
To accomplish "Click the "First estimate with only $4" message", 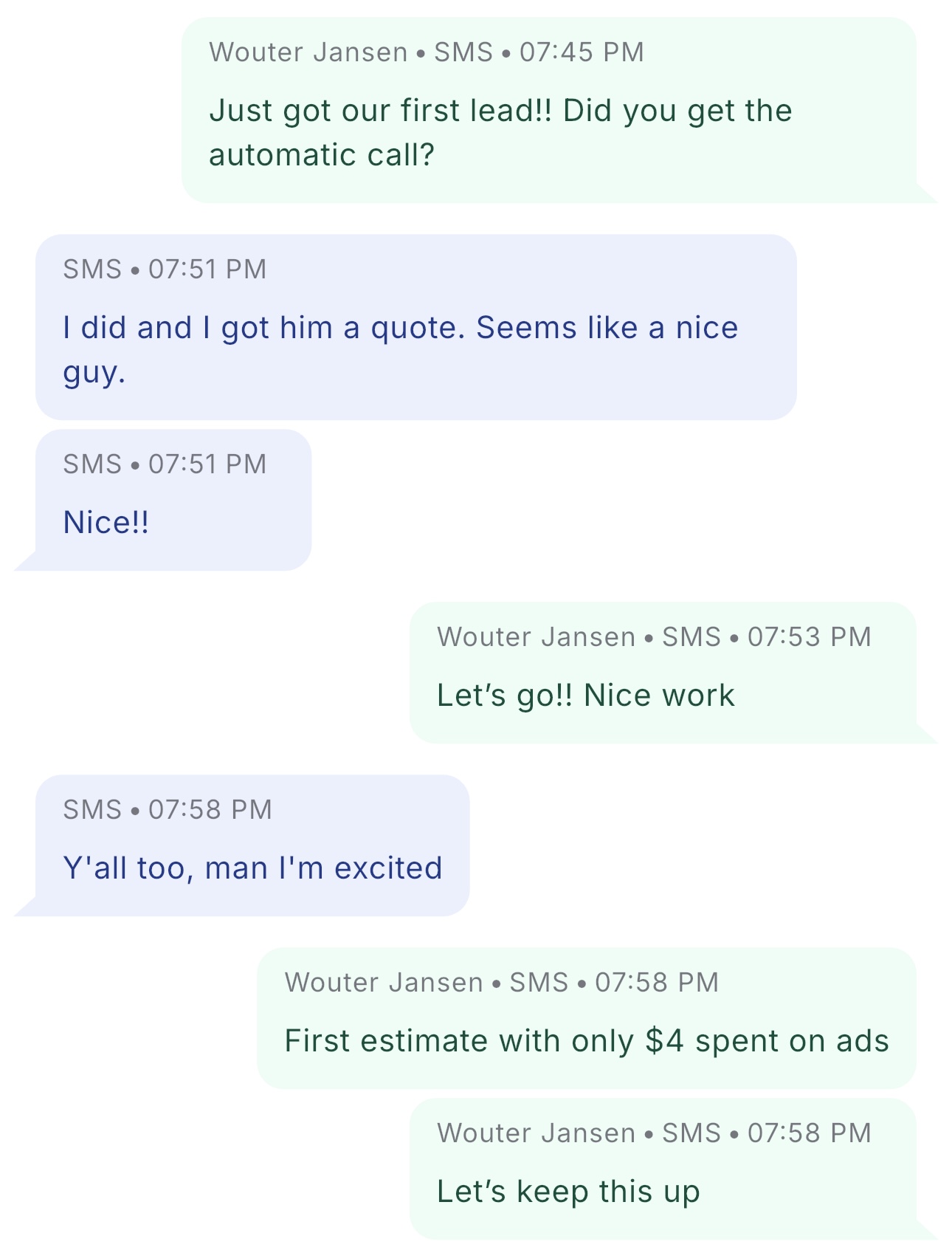I will tap(587, 1041).
